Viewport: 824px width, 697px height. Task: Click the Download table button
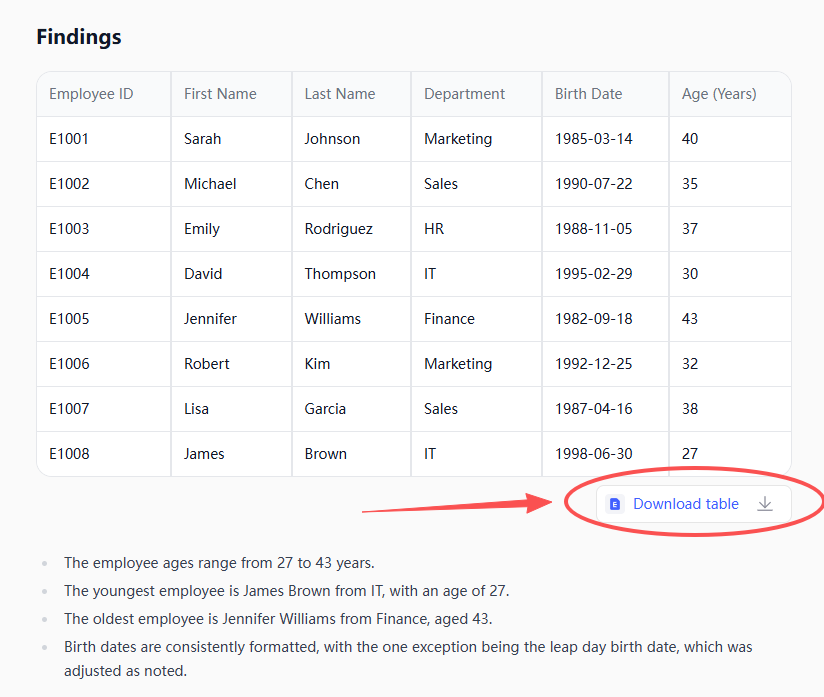coord(686,504)
